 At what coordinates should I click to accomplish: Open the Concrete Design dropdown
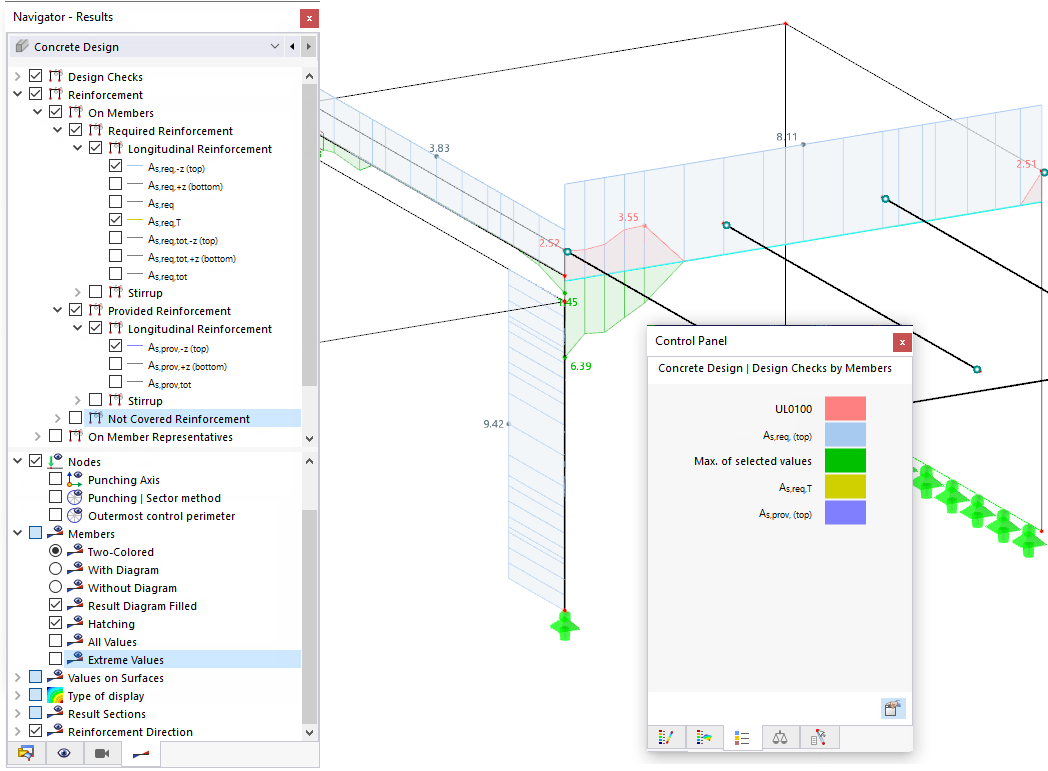click(275, 46)
